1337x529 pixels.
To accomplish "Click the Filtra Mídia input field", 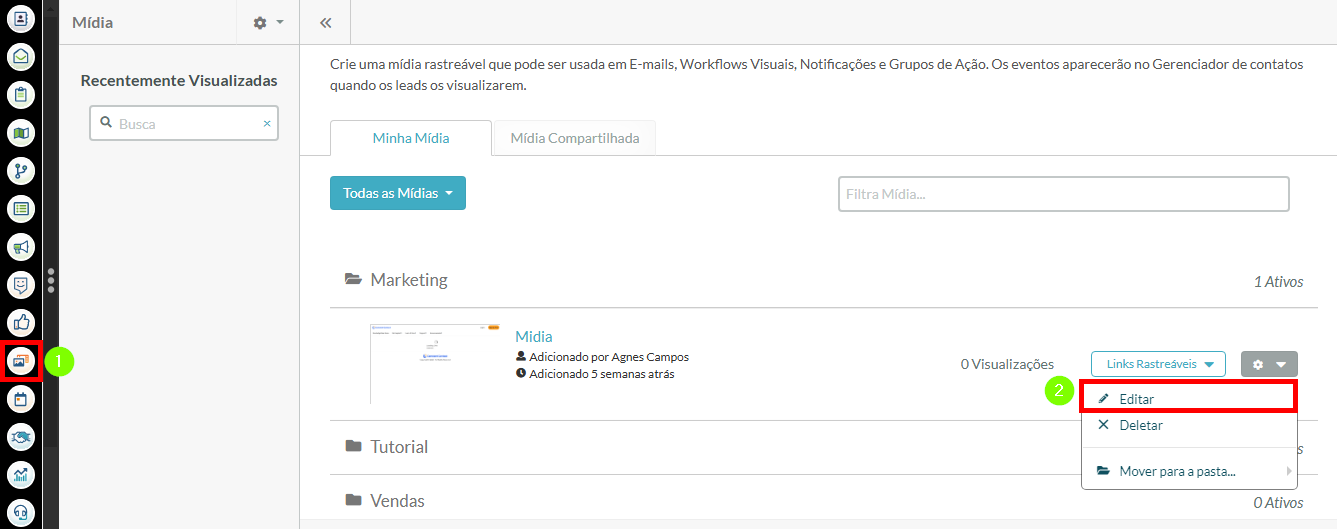I will [1062, 194].
